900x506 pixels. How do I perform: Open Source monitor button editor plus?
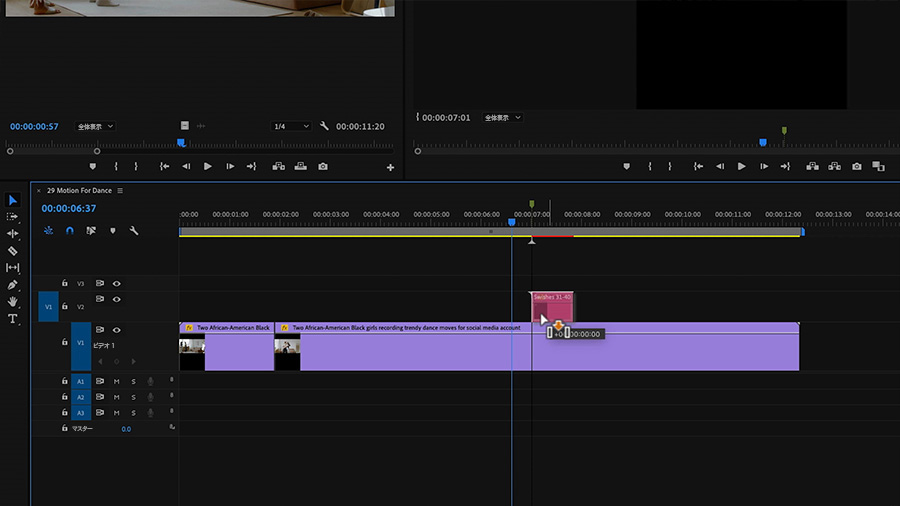click(x=390, y=168)
